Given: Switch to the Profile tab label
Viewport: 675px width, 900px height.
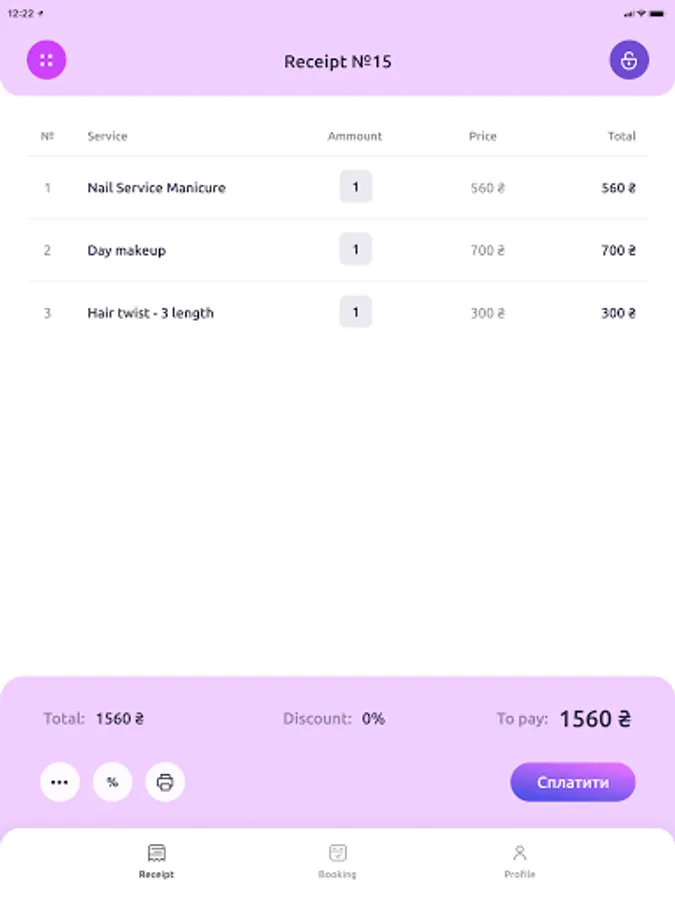Looking at the screenshot, I should pyautogui.click(x=519, y=875).
